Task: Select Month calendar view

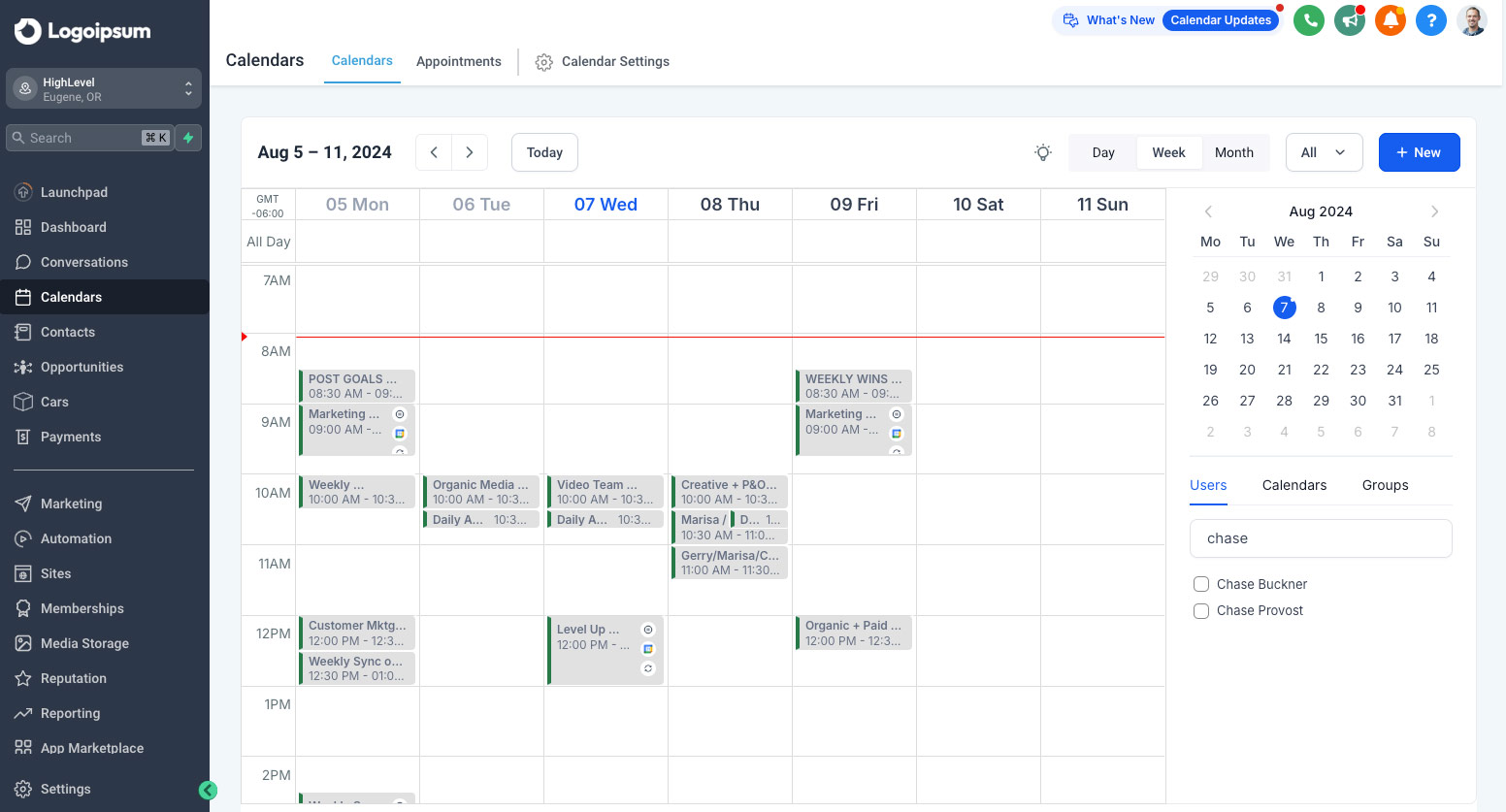Action: [x=1233, y=152]
